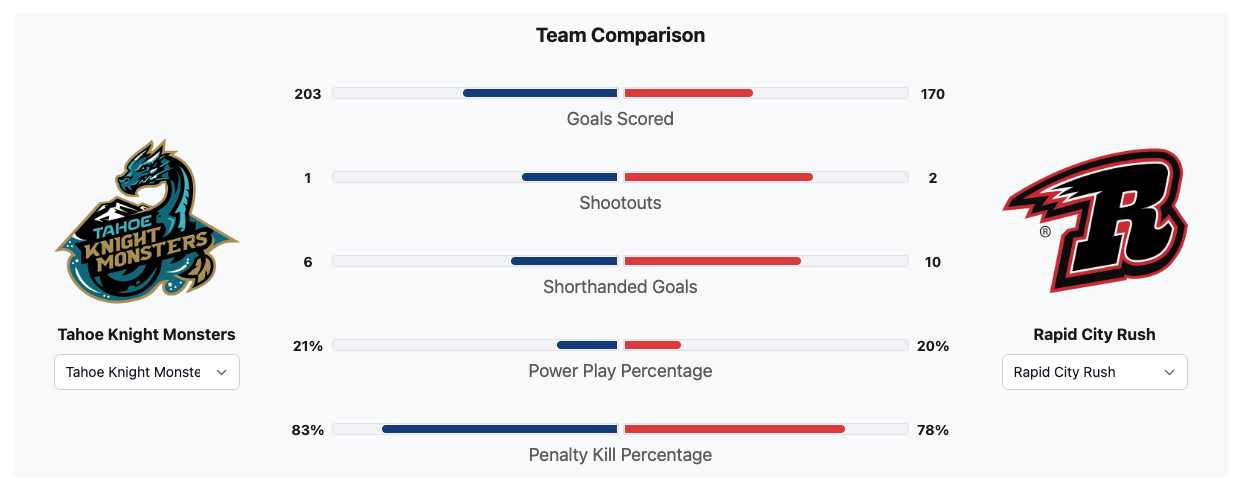The image size is (1237, 489).
Task: Click the blue Shootouts bar
Action: (x=570, y=177)
